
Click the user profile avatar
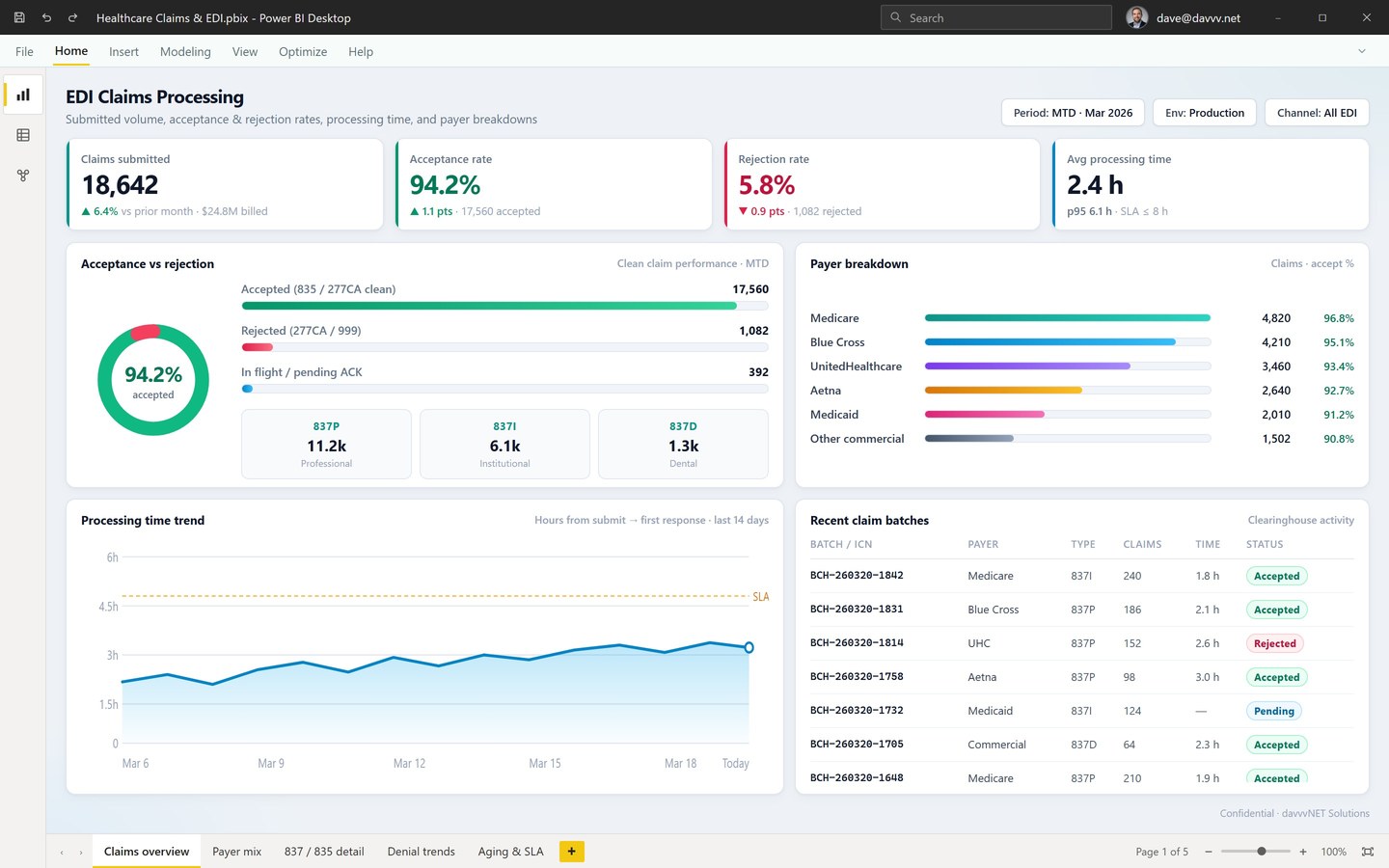(x=1137, y=17)
